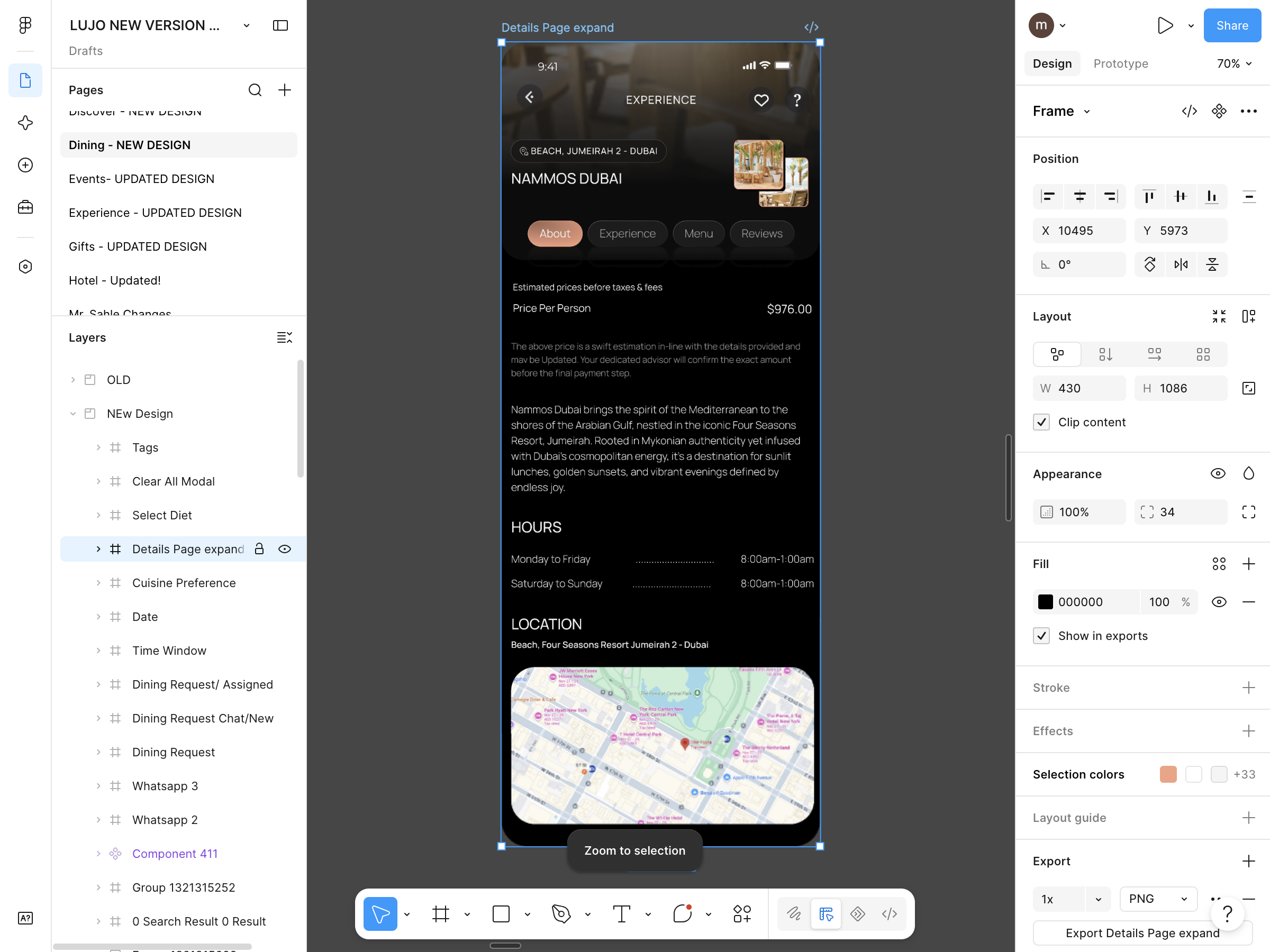Viewport: 1270px width, 952px height.
Task: Apply fill styles icon
Action: [1219, 564]
